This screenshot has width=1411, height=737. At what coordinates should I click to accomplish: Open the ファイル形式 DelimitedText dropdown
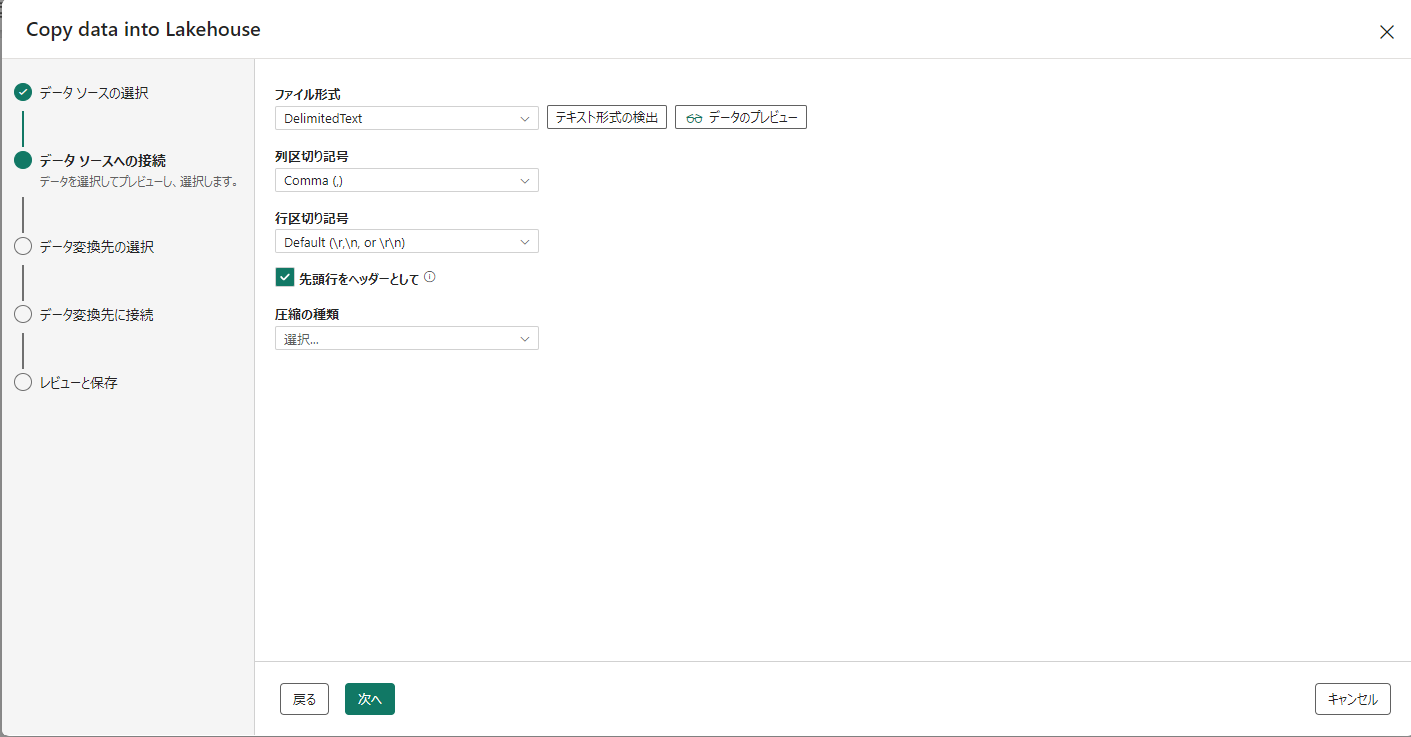[407, 118]
